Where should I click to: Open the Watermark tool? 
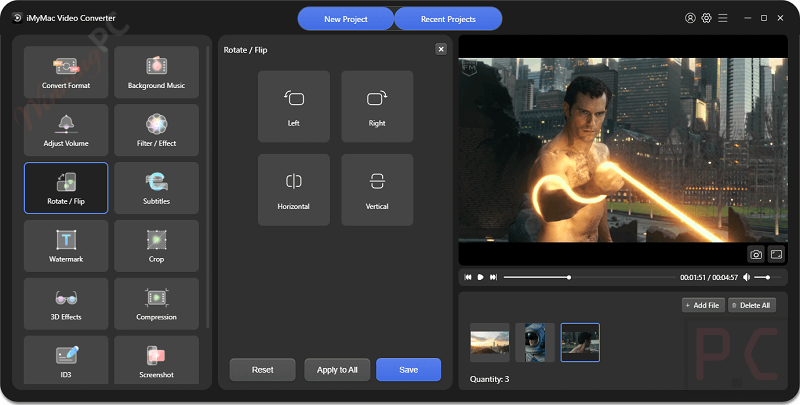(66, 246)
